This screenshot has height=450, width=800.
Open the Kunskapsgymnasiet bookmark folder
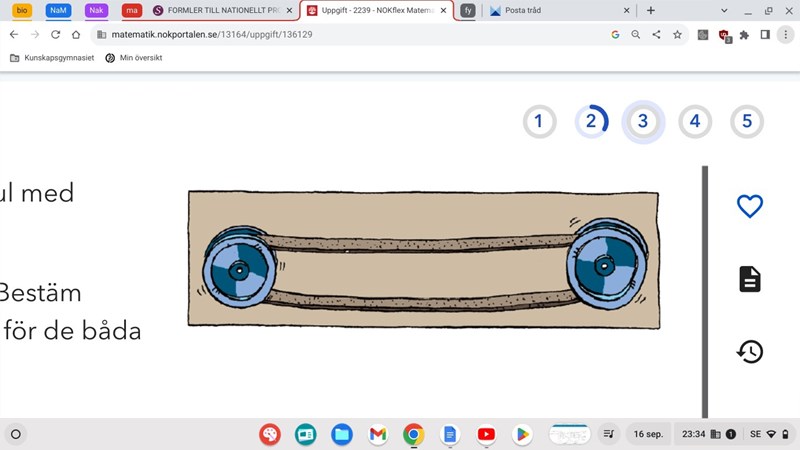pos(50,58)
